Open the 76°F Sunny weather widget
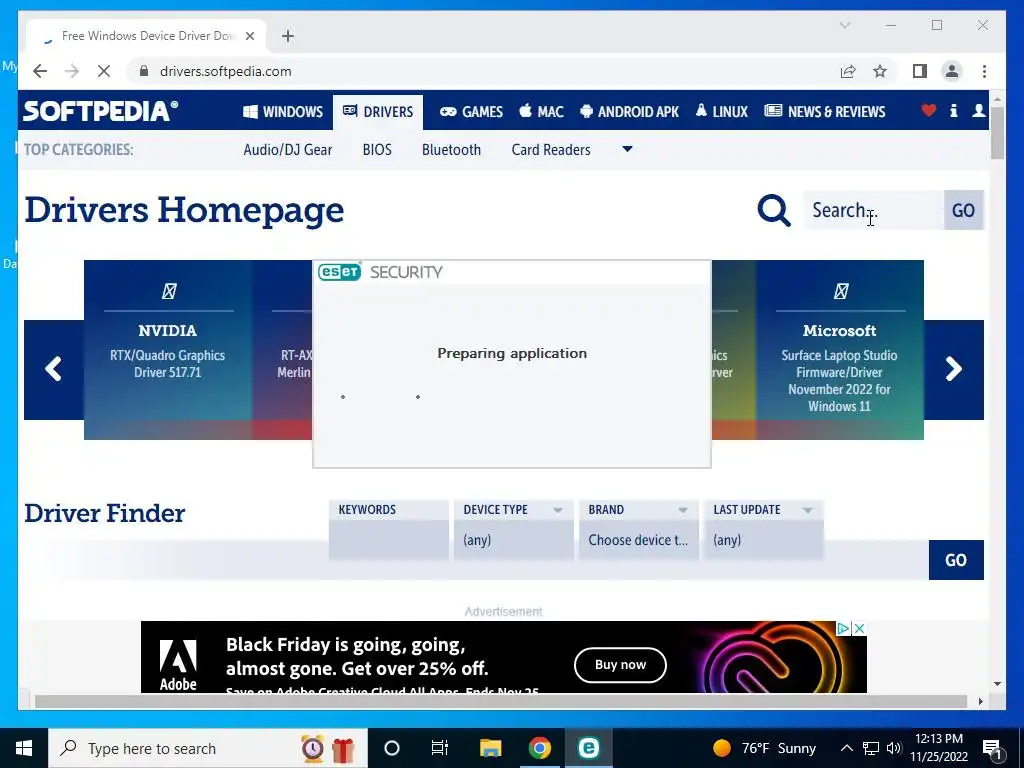 [x=765, y=748]
